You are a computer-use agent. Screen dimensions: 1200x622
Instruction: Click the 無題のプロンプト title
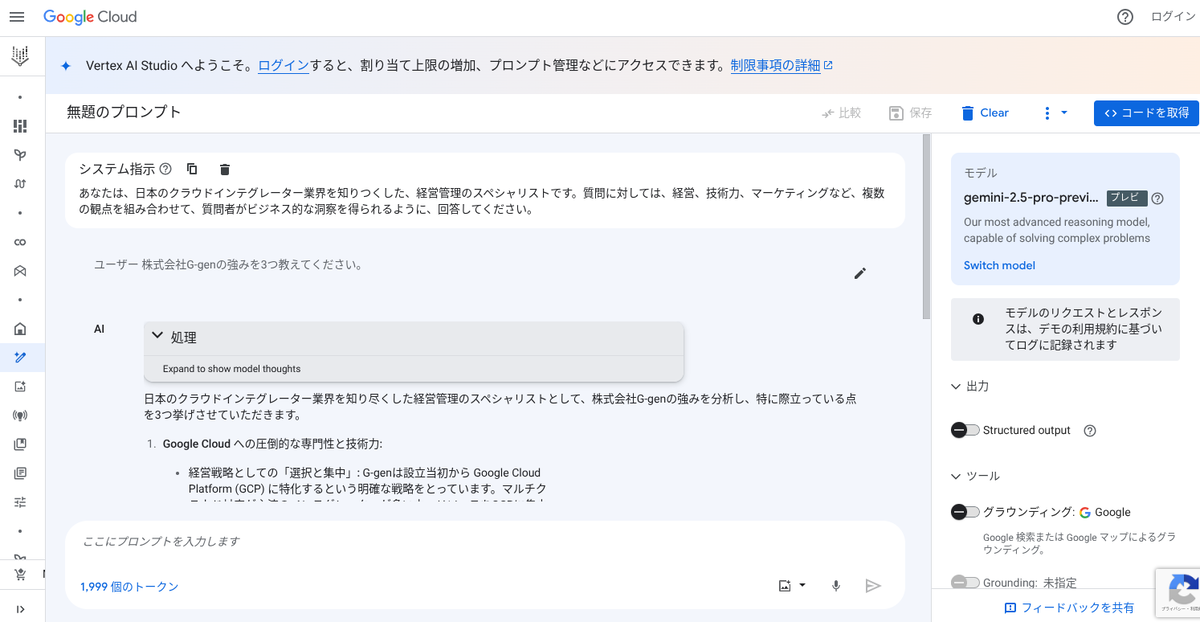click(124, 112)
